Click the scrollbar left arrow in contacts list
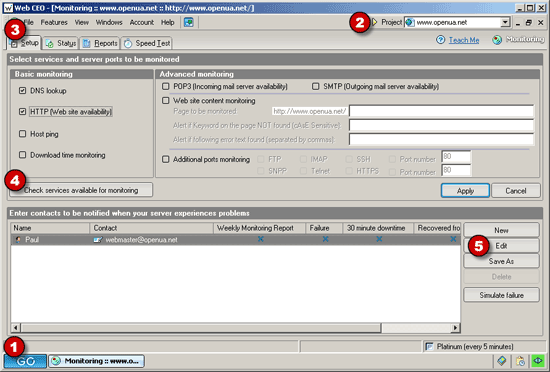550x372 pixels. coord(15,328)
